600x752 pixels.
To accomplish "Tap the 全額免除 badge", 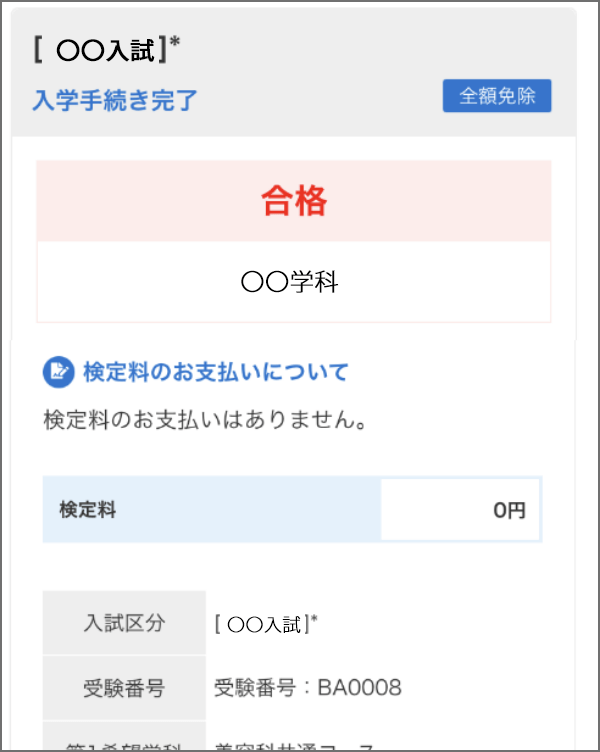I will (497, 96).
